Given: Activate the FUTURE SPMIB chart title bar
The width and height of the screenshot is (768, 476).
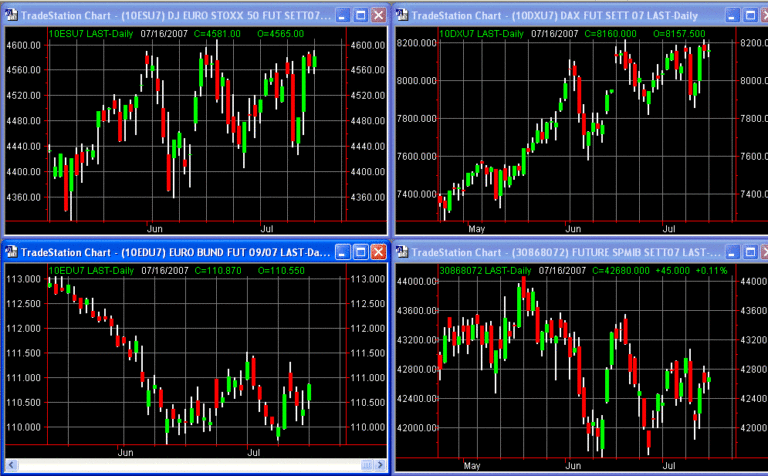Looking at the screenshot, I should click(570, 251).
